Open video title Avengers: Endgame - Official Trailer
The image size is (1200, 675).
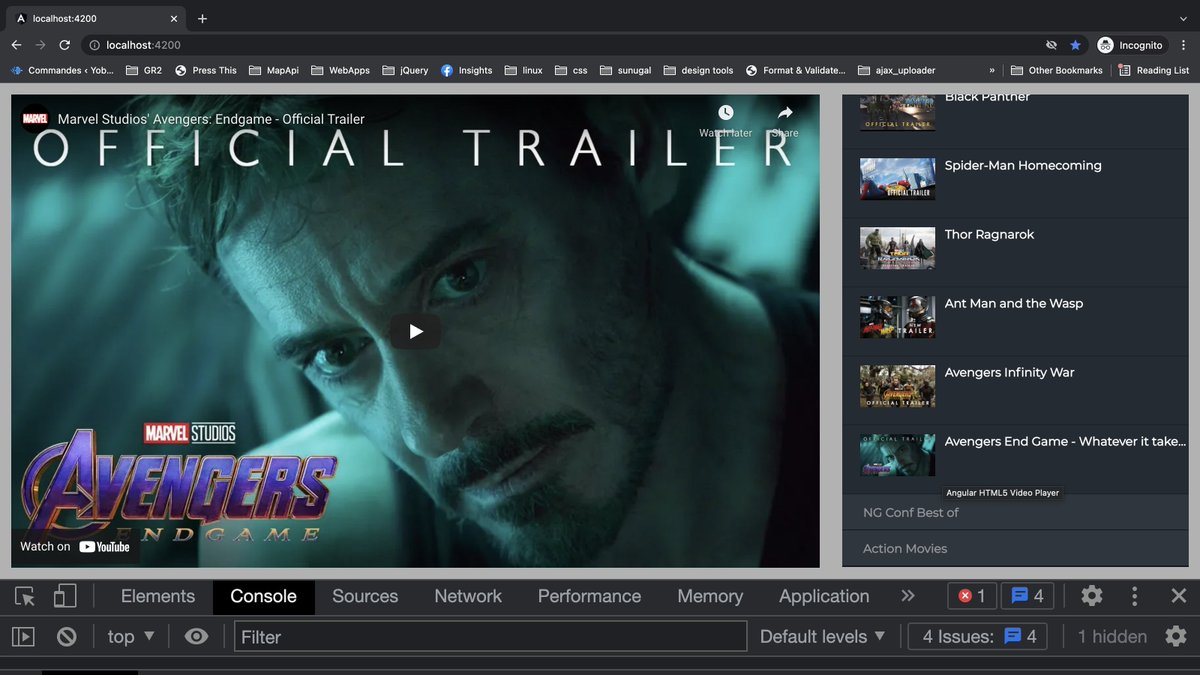coord(211,119)
